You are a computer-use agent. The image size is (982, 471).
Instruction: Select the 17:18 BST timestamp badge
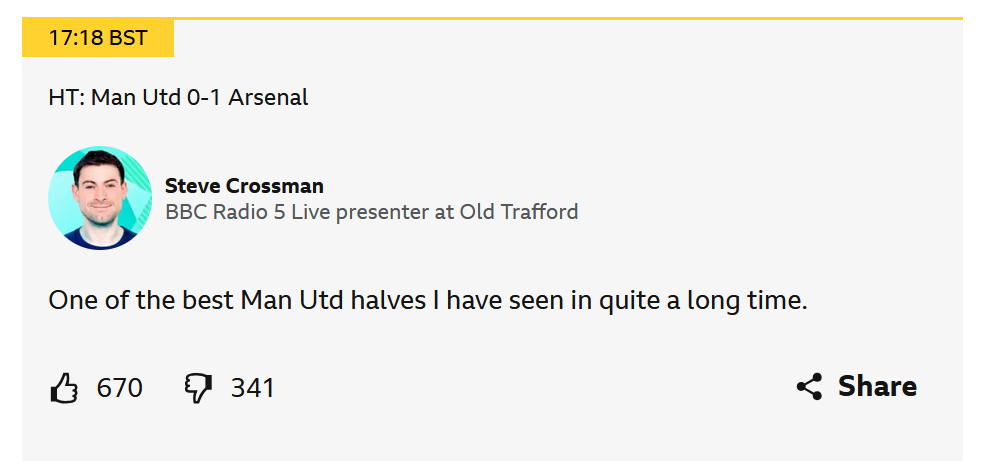(x=98, y=39)
